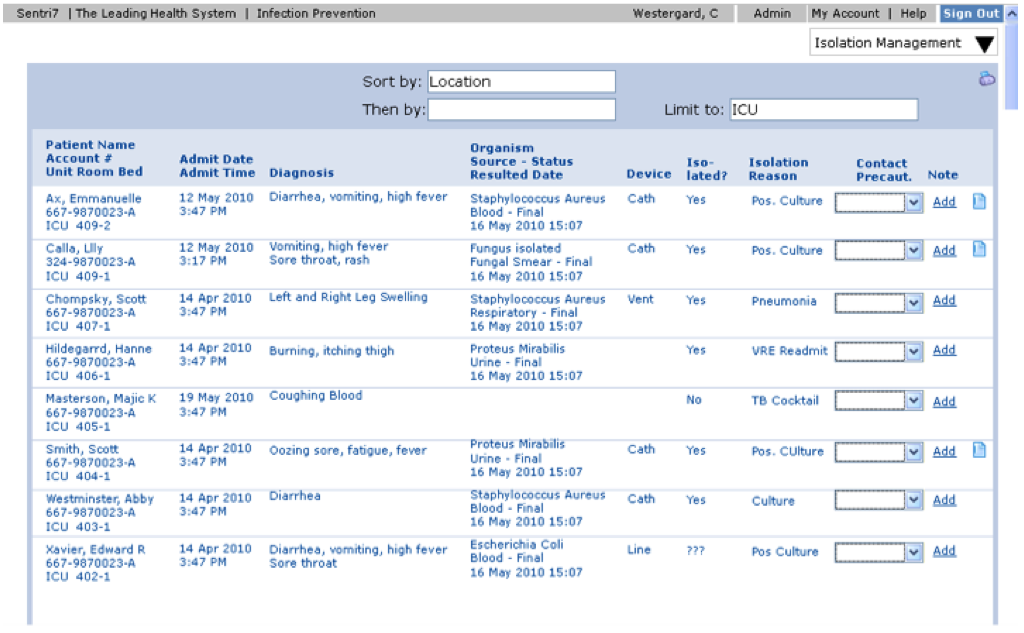Click the Patient Name column header
This screenshot has width=1024, height=633.
[x=90, y=145]
